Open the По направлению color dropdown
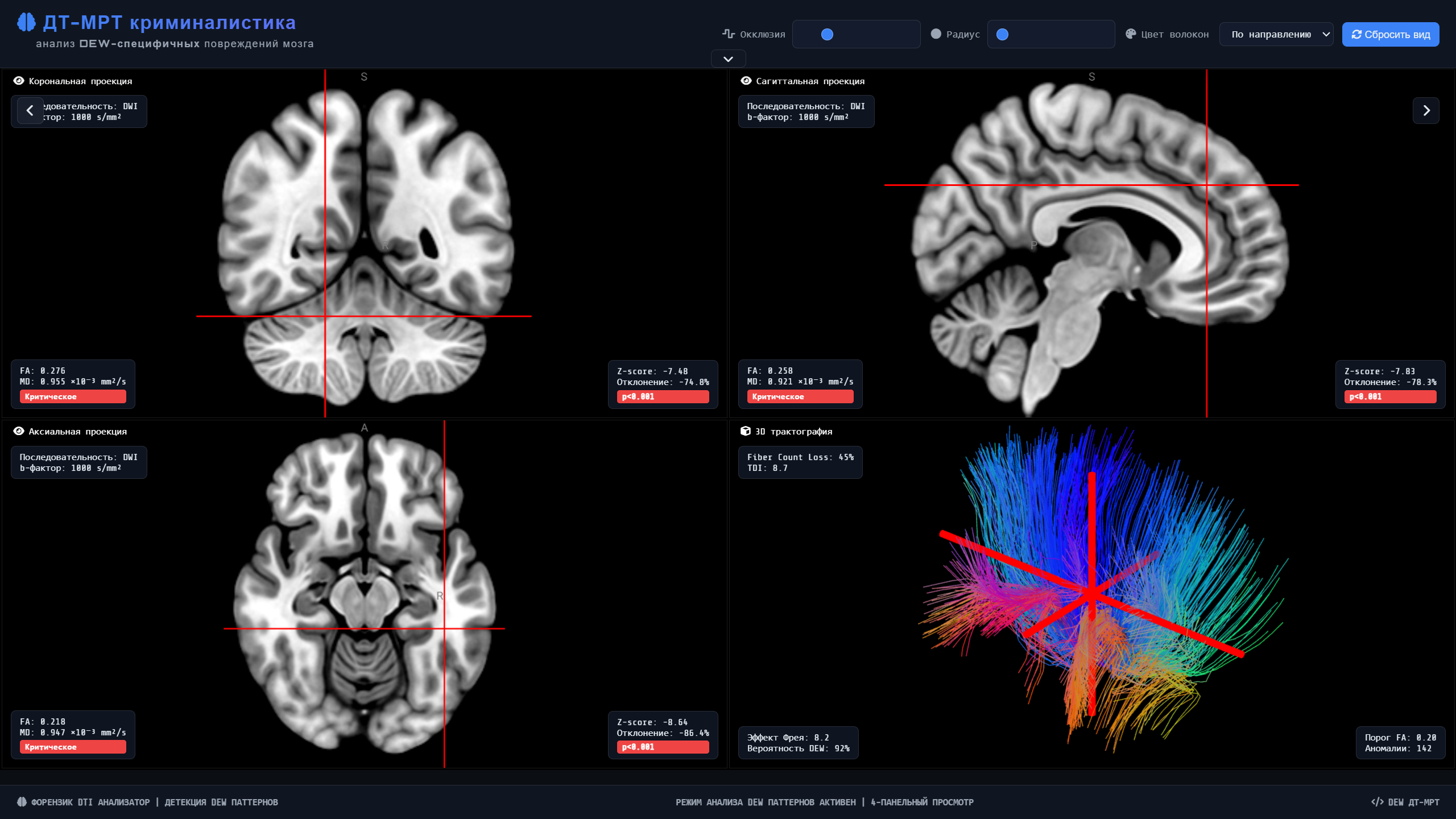 [x=1276, y=35]
